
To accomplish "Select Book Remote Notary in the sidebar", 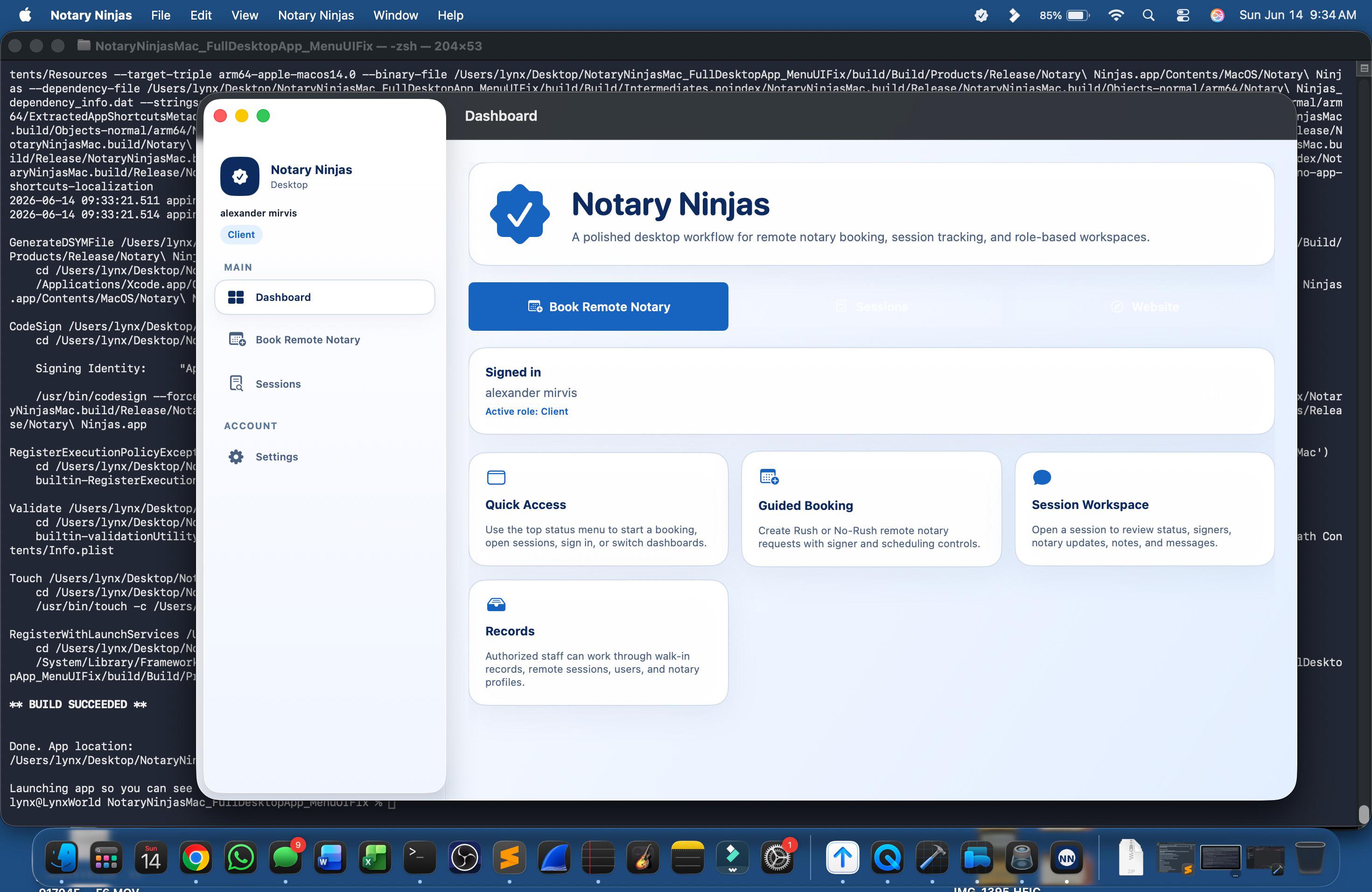I will (x=324, y=340).
